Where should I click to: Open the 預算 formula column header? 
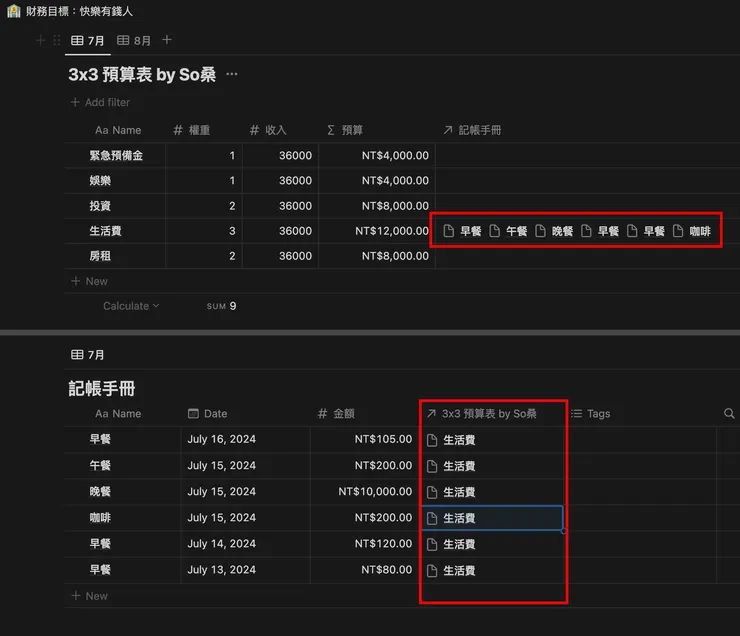click(x=345, y=130)
